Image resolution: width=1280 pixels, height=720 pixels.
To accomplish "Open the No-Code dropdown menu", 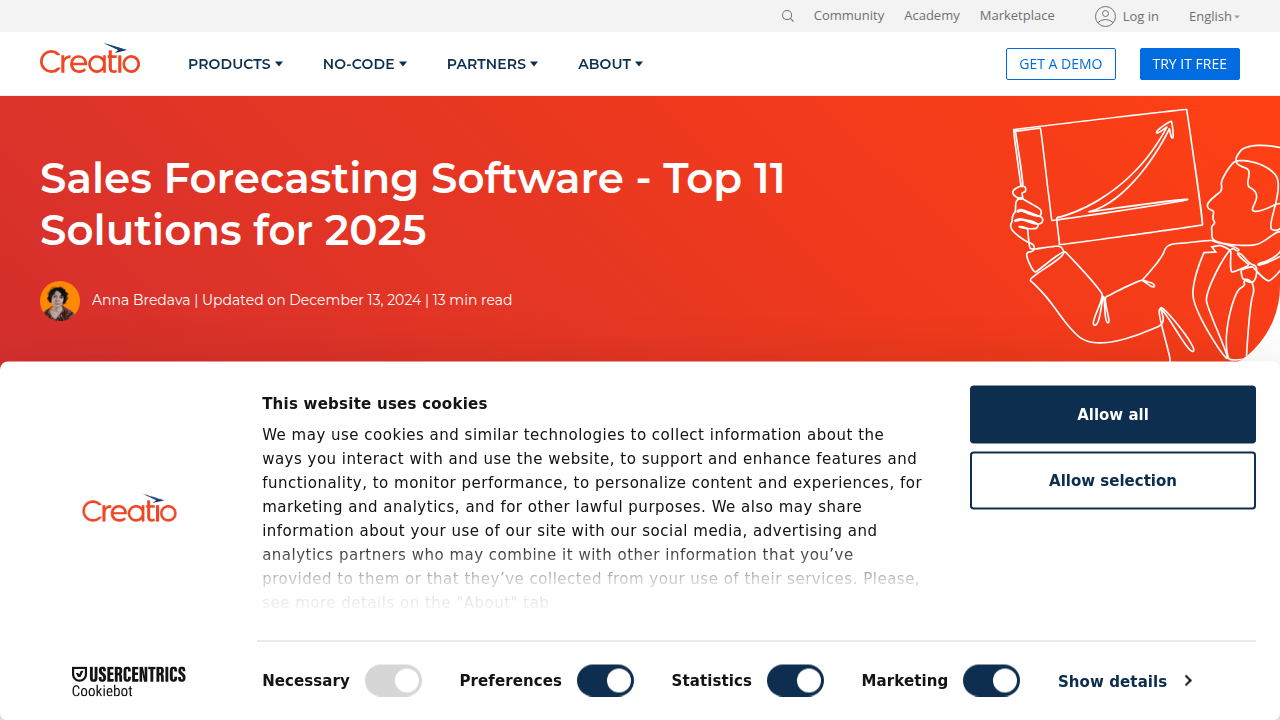I will pyautogui.click(x=364, y=64).
